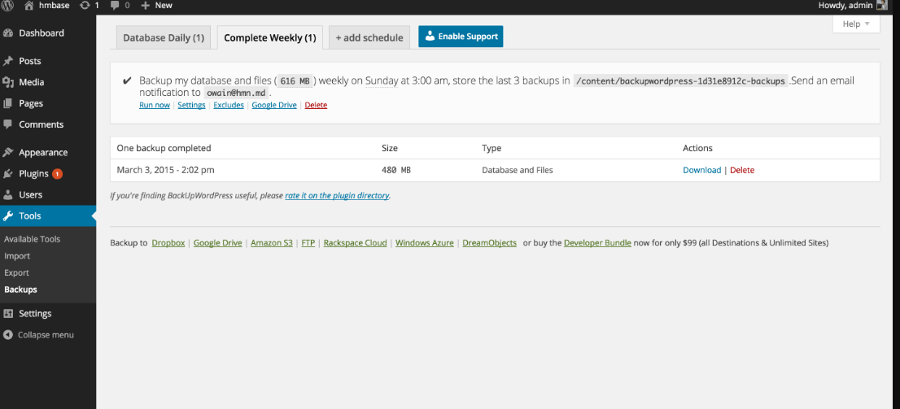Click the plus New icon
The image size is (900, 409).
145,5
